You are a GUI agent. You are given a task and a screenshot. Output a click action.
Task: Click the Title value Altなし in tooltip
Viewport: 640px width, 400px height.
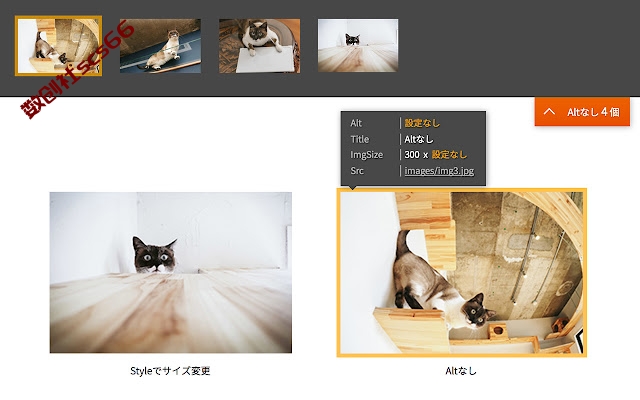(x=419, y=139)
